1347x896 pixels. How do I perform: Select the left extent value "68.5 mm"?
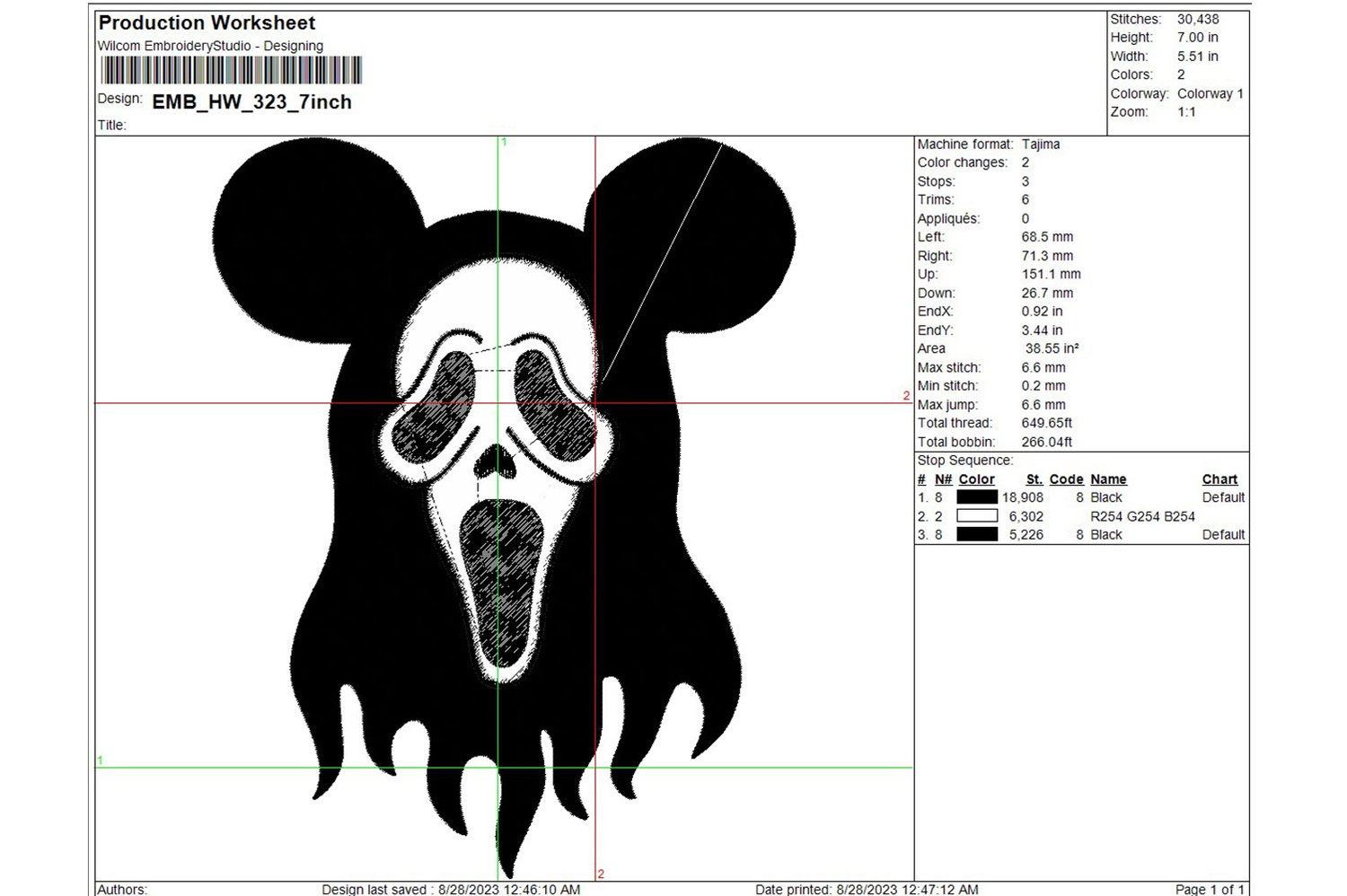[x=1047, y=237]
